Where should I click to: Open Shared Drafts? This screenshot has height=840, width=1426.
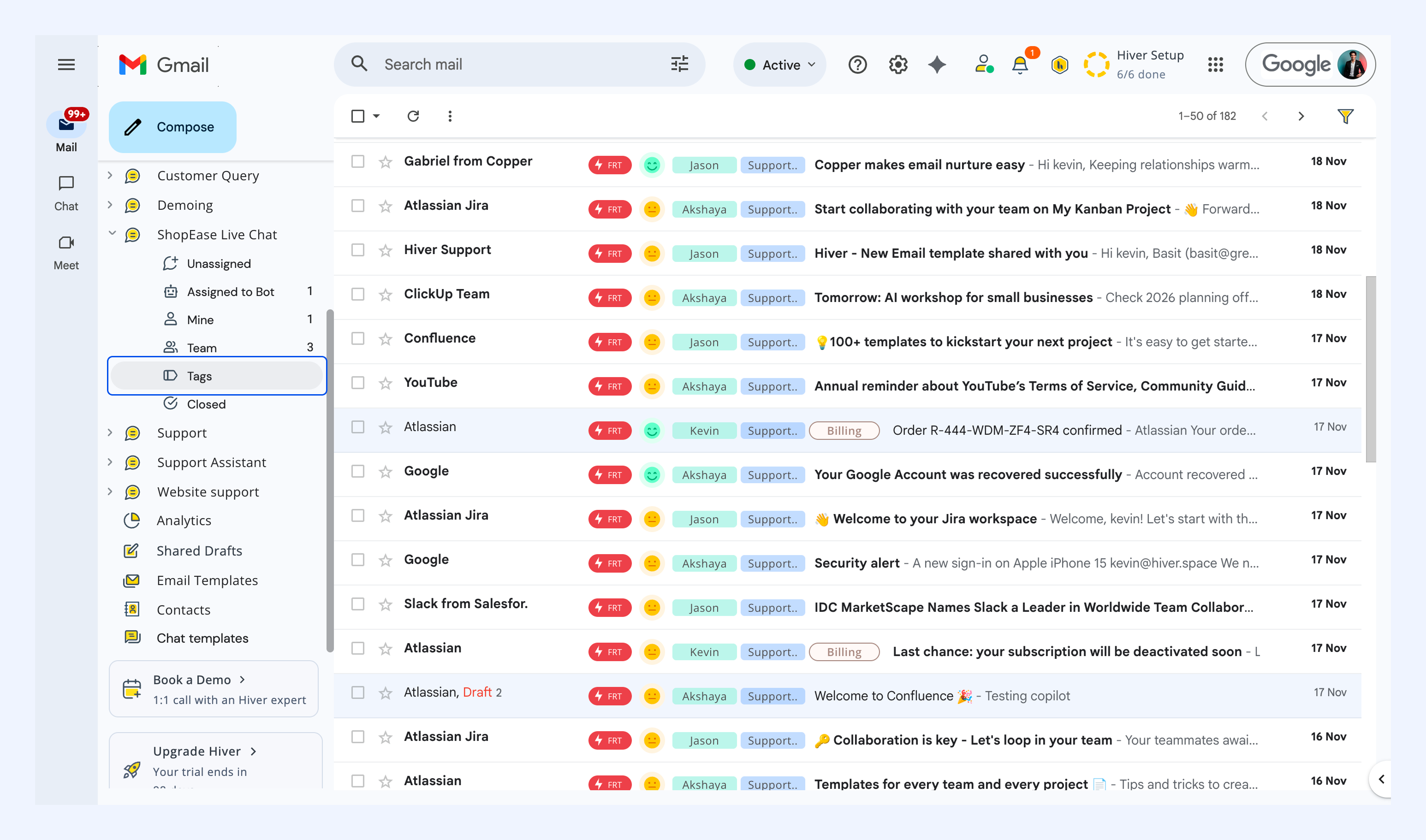199,551
